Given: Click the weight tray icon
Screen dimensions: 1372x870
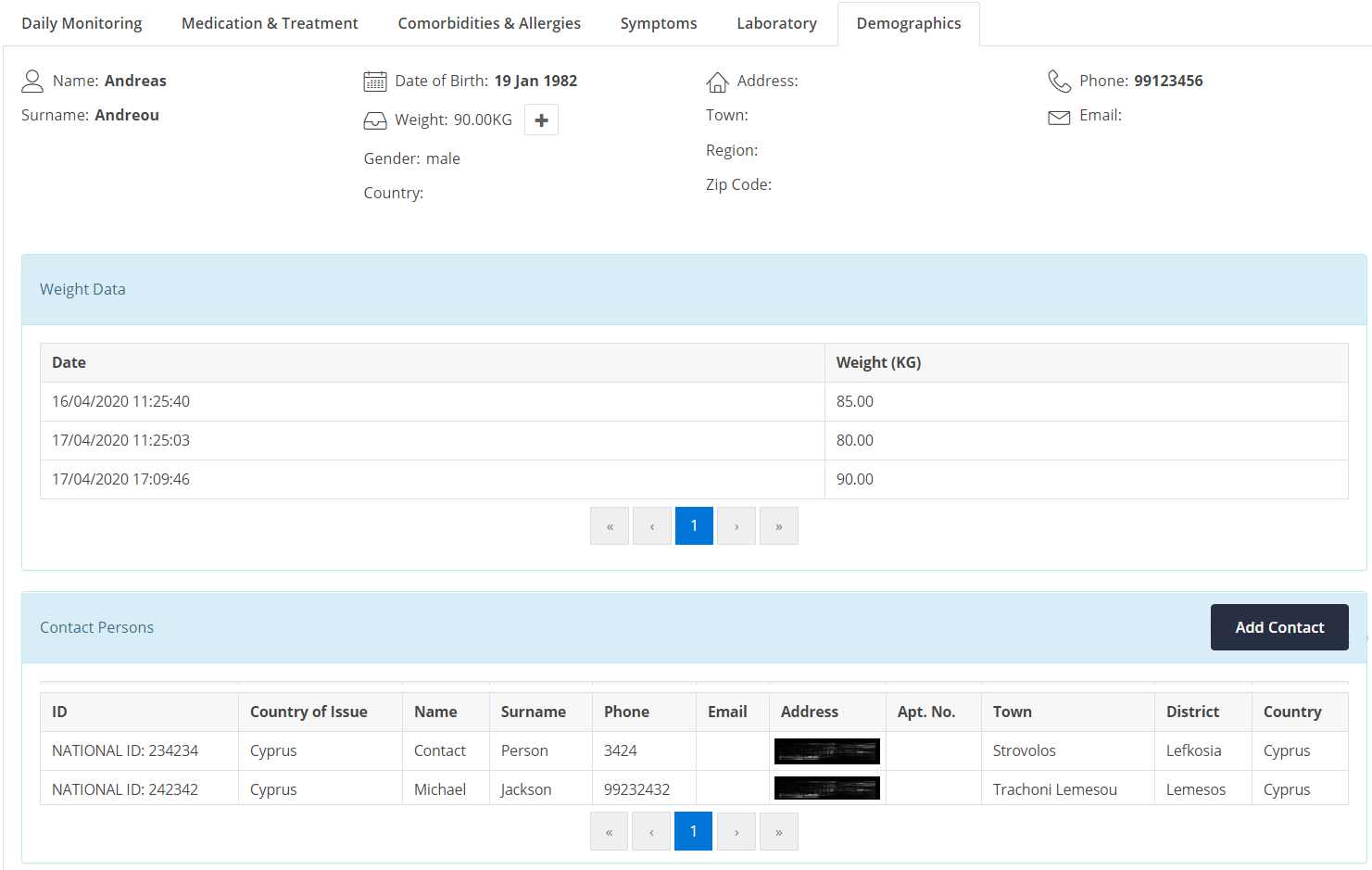Looking at the screenshot, I should 374,120.
